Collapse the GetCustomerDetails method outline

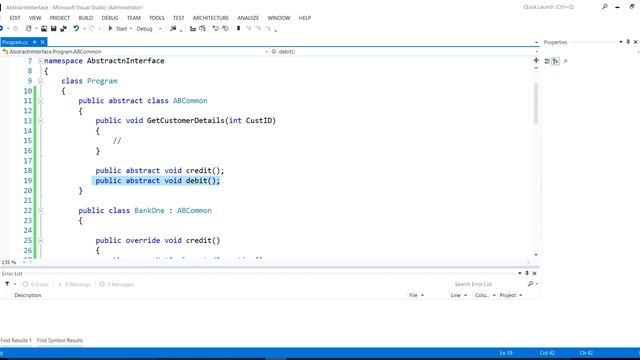[x=40, y=121]
